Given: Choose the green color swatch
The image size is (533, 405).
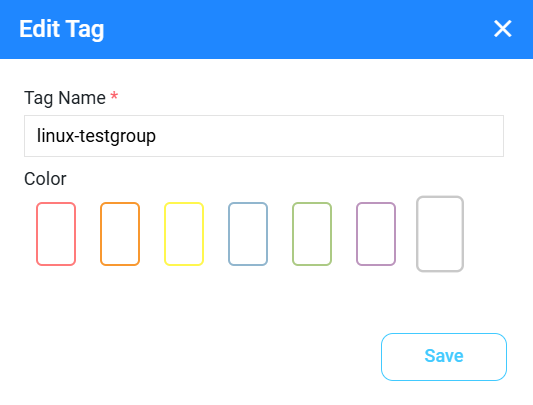Looking at the screenshot, I should tap(312, 234).
